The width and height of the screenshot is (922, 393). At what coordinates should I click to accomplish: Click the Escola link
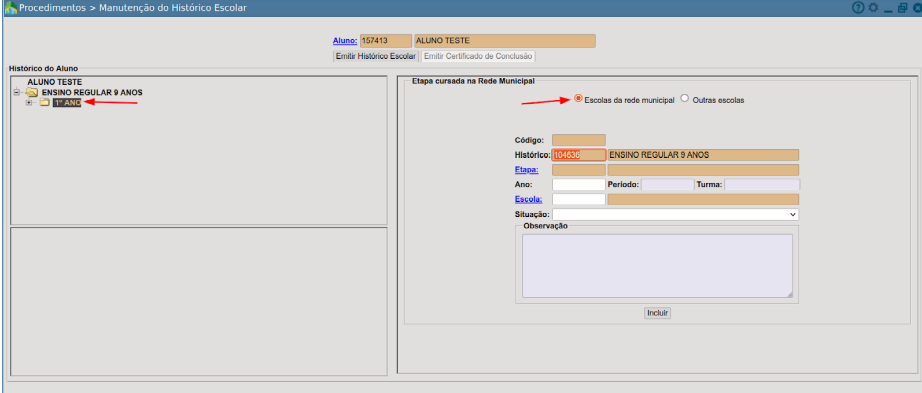528,199
